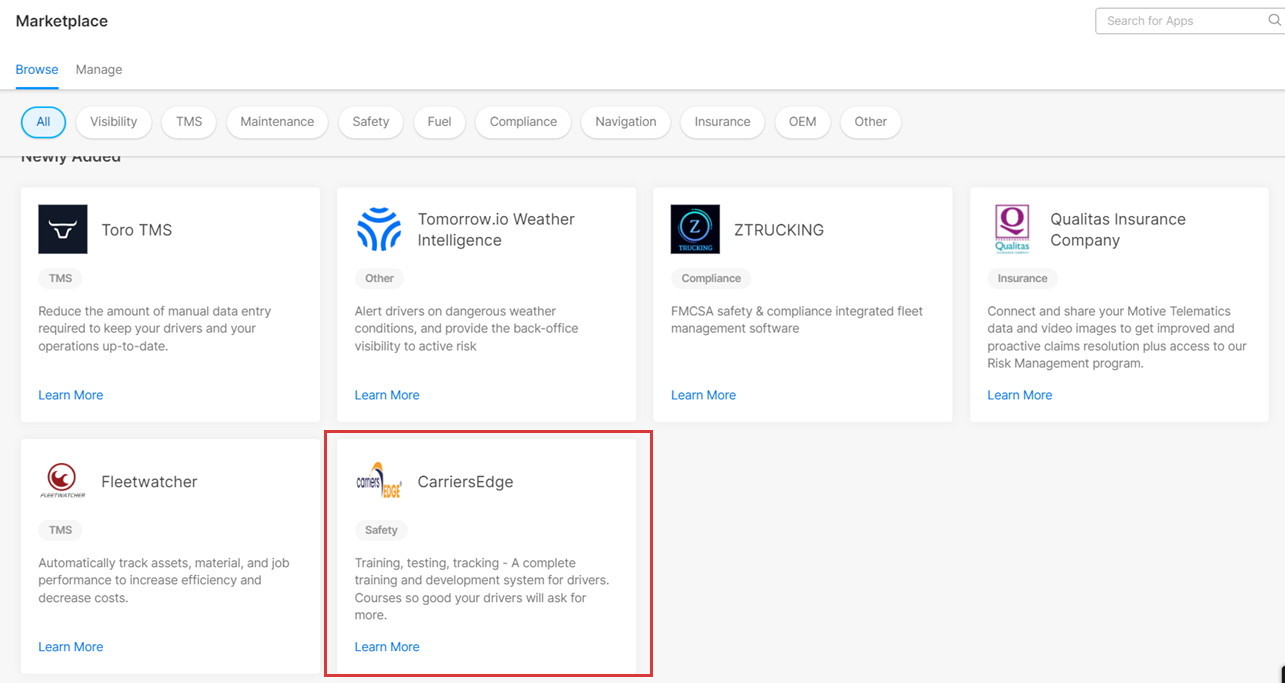Image resolution: width=1285 pixels, height=683 pixels.
Task: Click the Safety tag on CarriersEdge card
Action: click(x=381, y=530)
